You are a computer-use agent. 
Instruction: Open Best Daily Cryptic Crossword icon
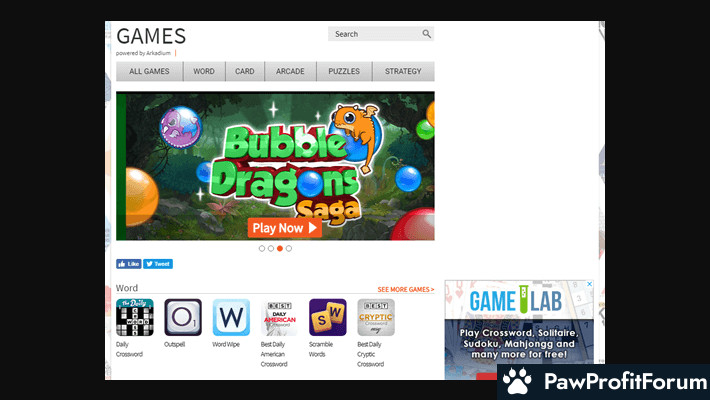(x=376, y=317)
